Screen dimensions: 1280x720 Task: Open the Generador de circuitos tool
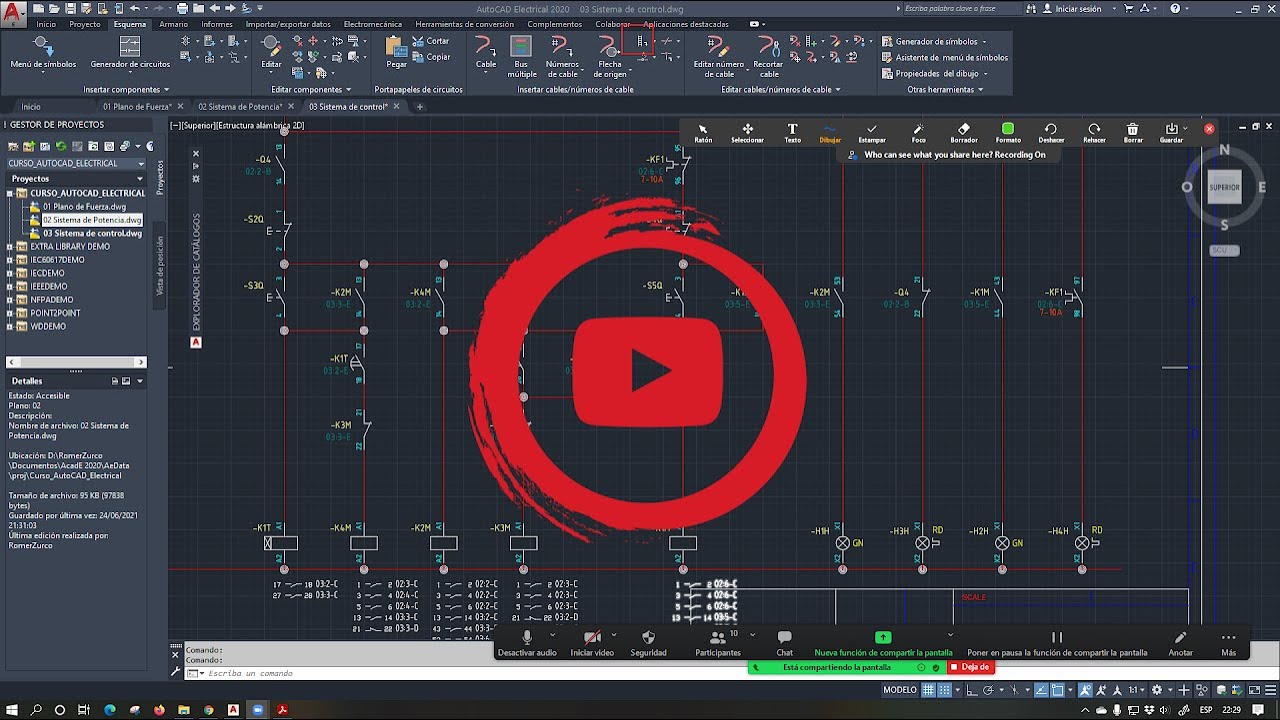tap(130, 52)
